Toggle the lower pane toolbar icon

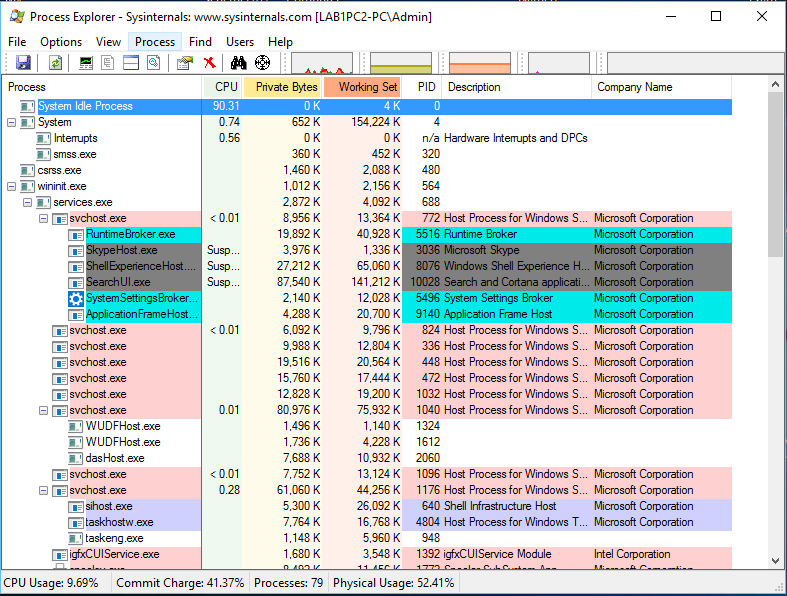(131, 63)
